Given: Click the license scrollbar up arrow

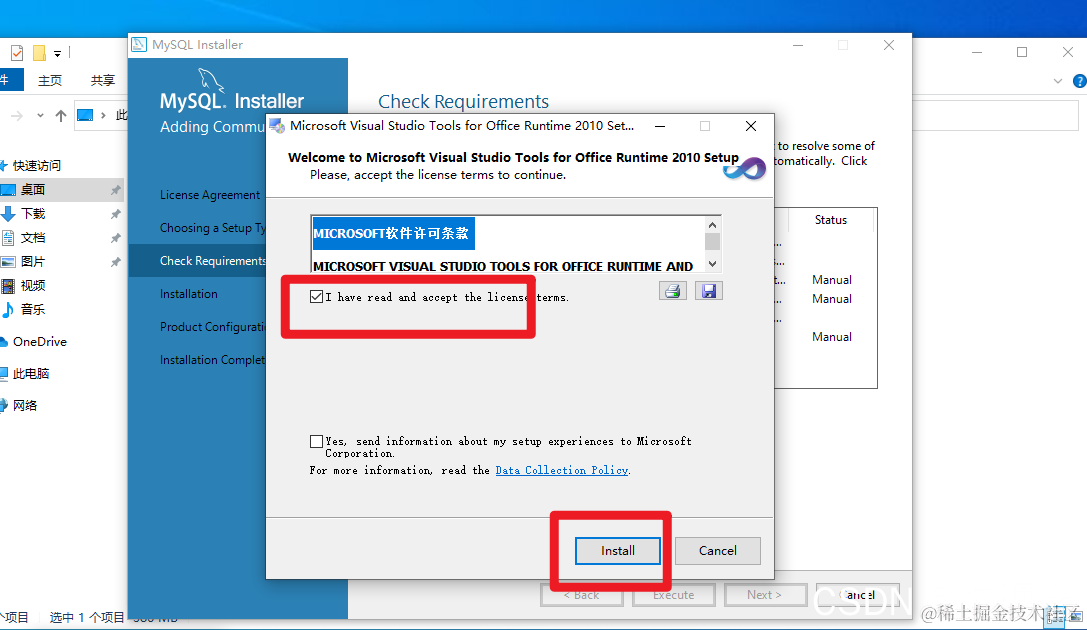Looking at the screenshot, I should [x=712, y=225].
